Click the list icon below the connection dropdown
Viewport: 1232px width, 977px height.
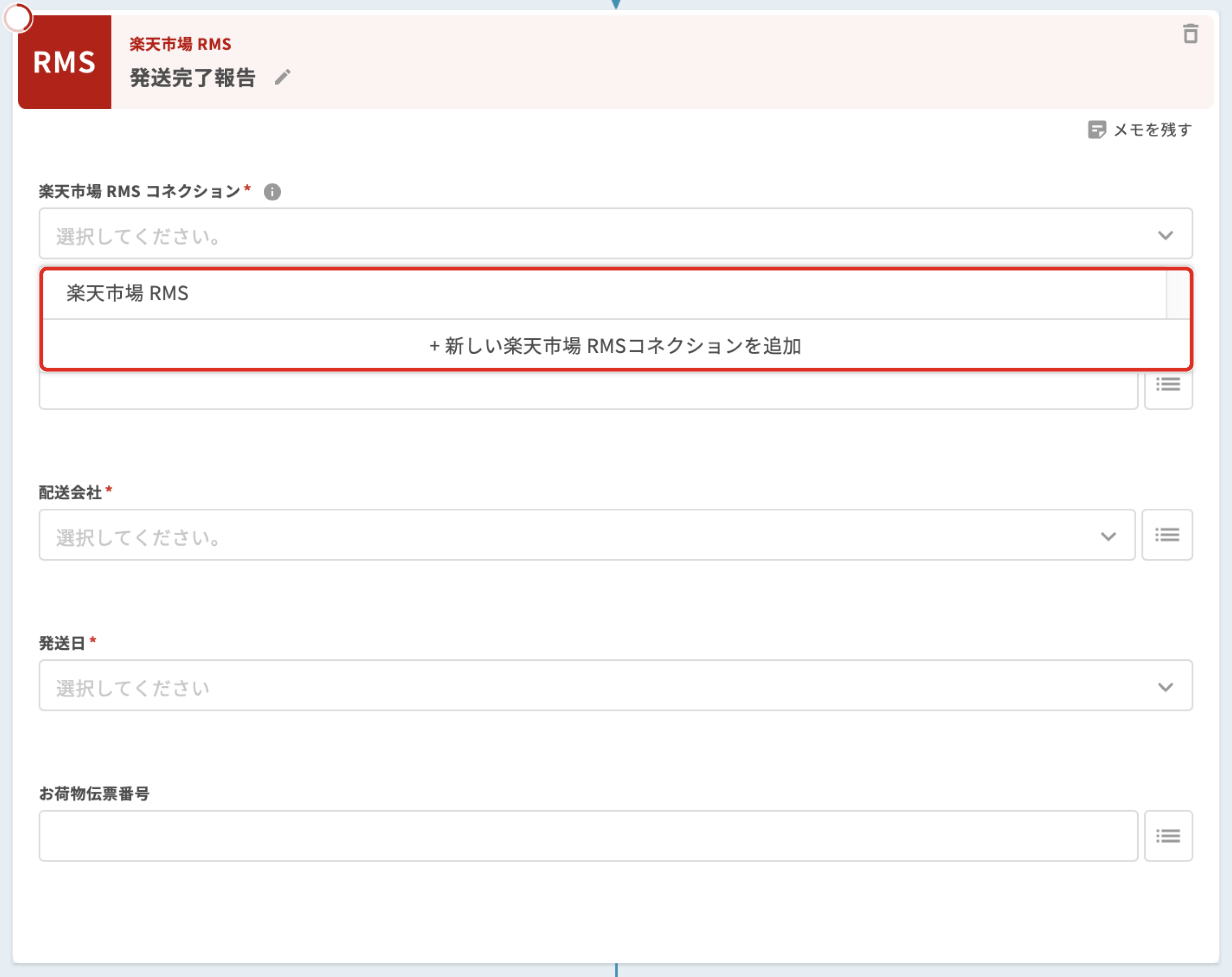coord(1168,385)
